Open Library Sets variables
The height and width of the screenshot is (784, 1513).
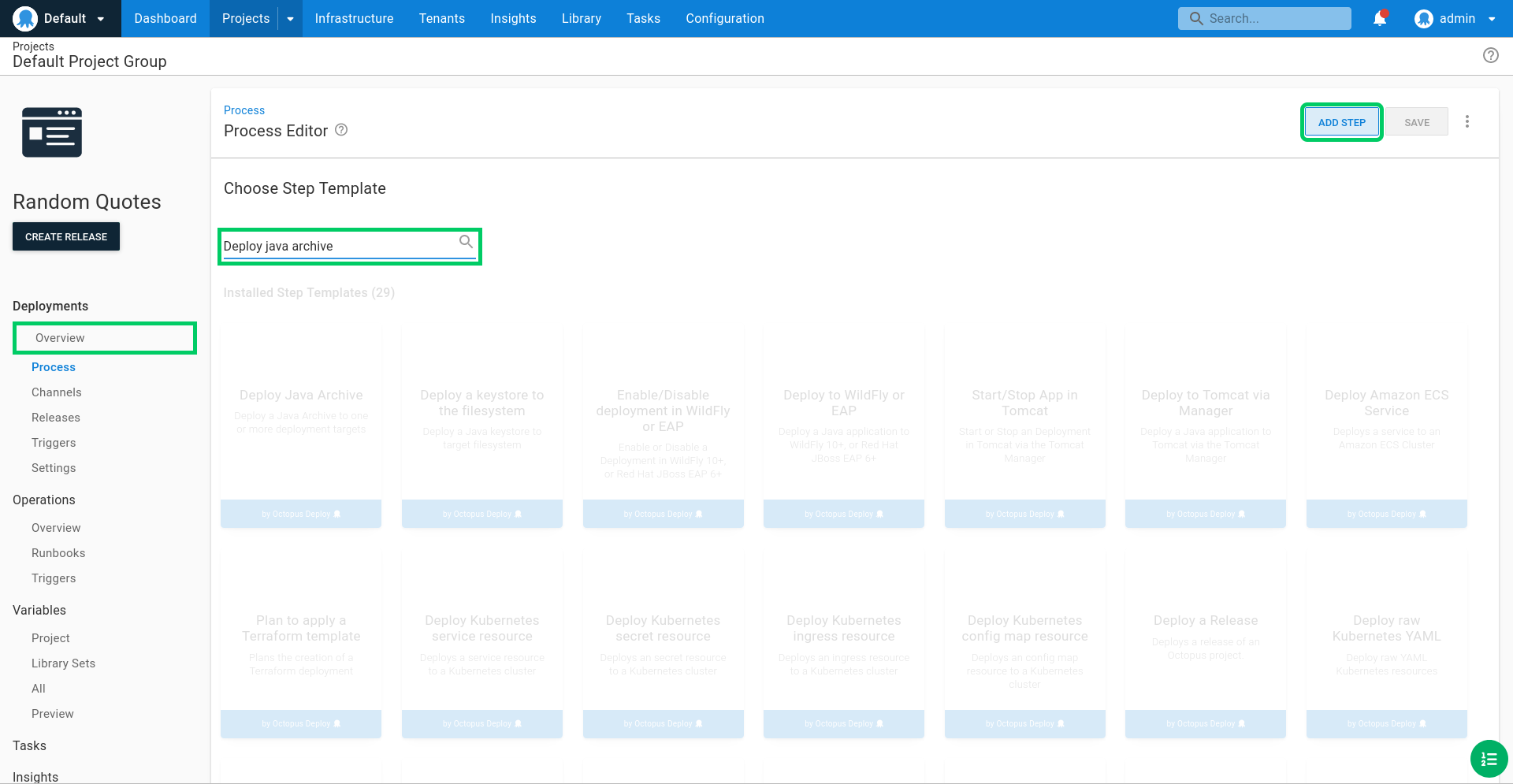pyautogui.click(x=63, y=663)
